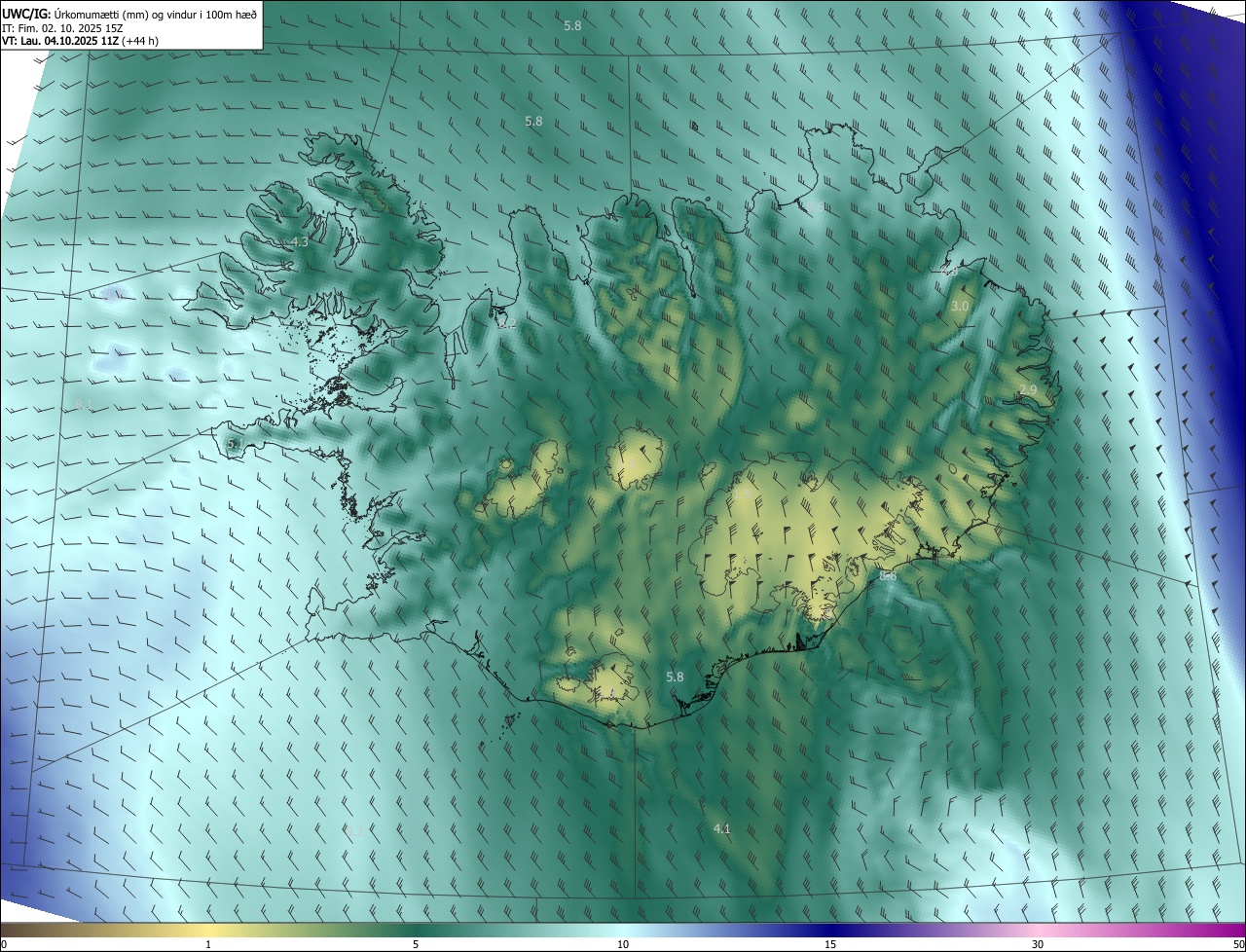This screenshot has height=952, width=1246.
Task: Click the 5.1 value label on the map
Action: coord(234,444)
